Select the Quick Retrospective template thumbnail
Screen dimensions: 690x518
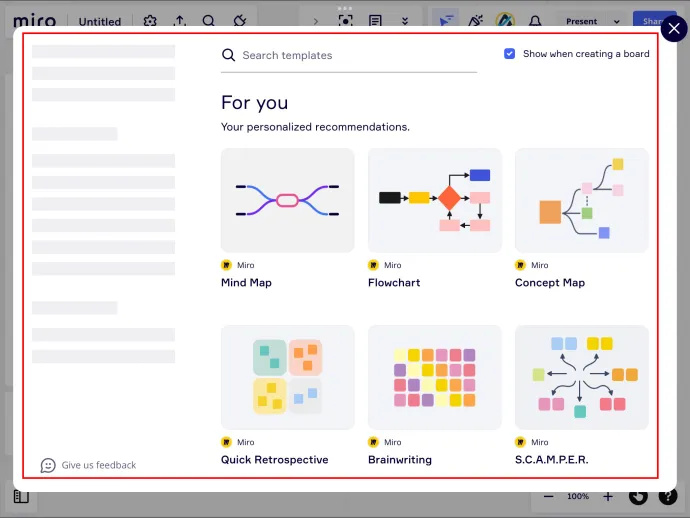pyautogui.click(x=287, y=377)
